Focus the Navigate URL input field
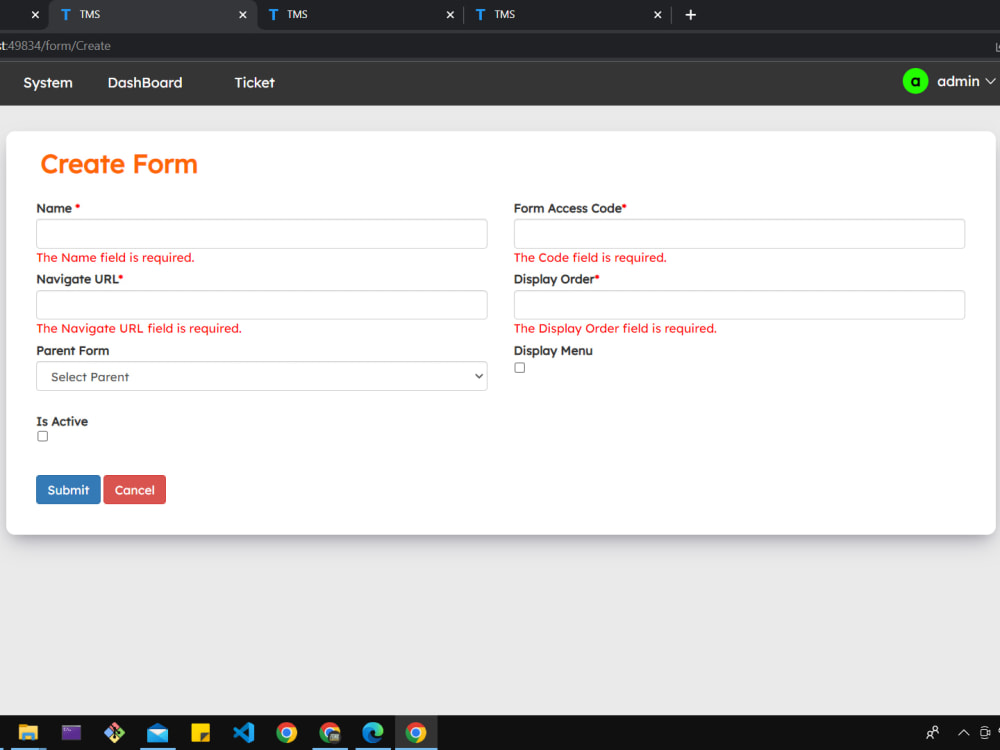 tap(261, 305)
